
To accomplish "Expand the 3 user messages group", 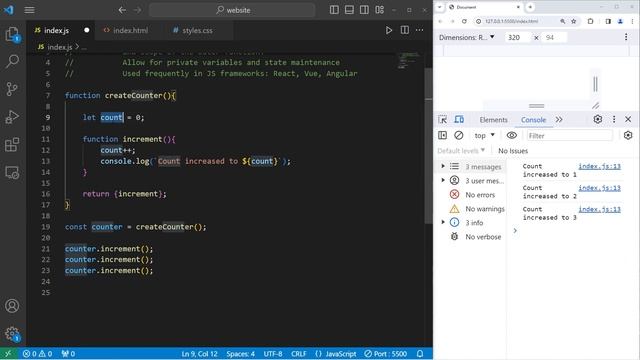I will tap(443, 180).
